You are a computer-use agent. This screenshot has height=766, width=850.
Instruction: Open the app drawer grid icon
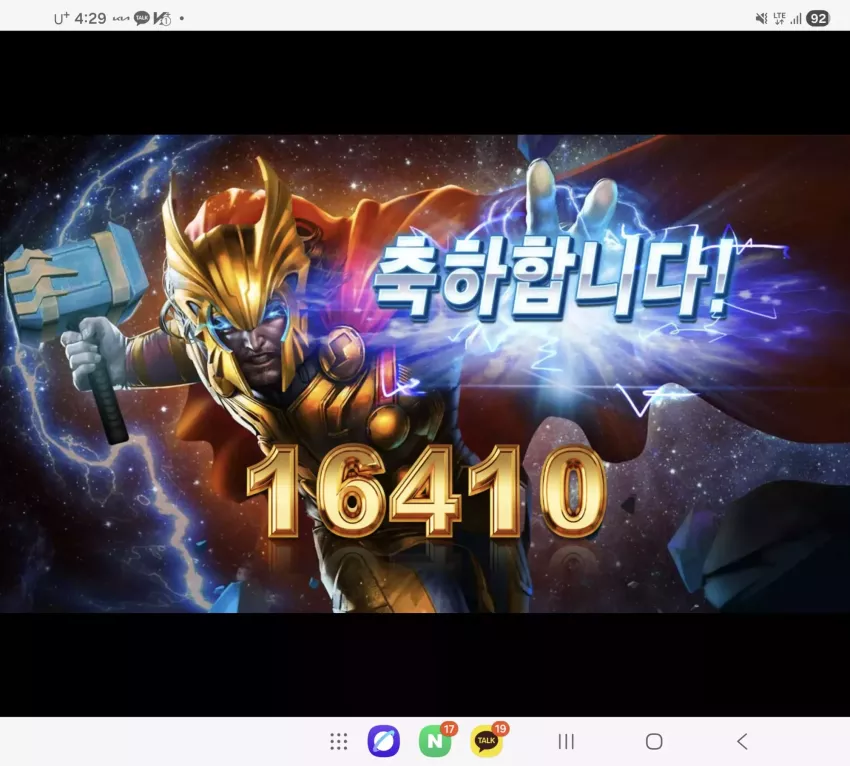coord(339,741)
